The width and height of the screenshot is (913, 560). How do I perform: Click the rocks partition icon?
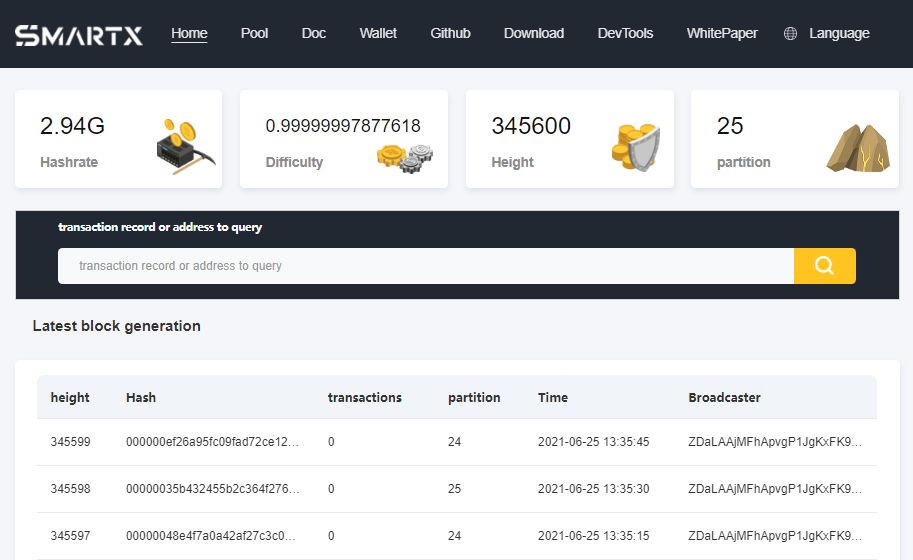(x=858, y=148)
